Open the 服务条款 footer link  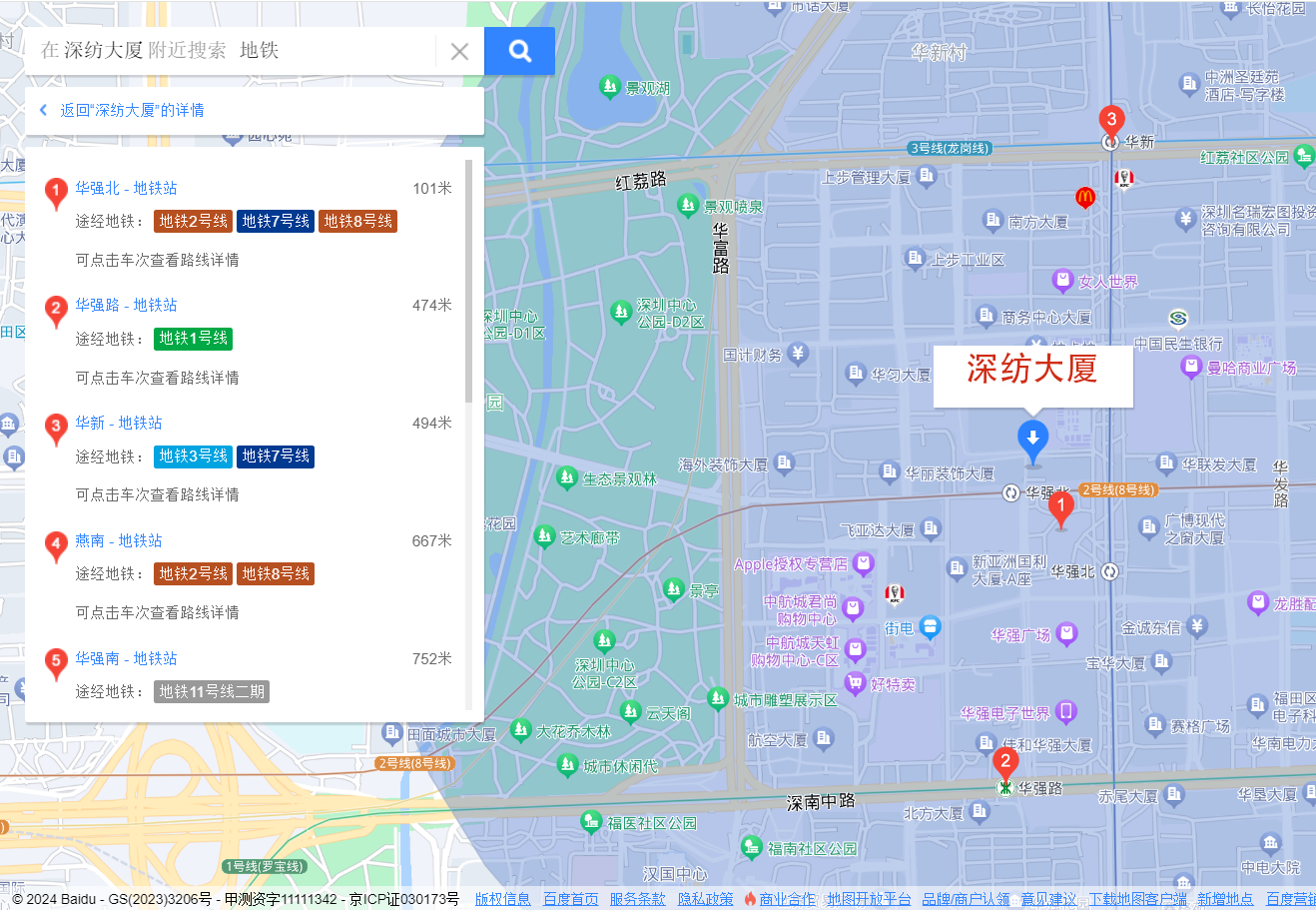coord(638,899)
